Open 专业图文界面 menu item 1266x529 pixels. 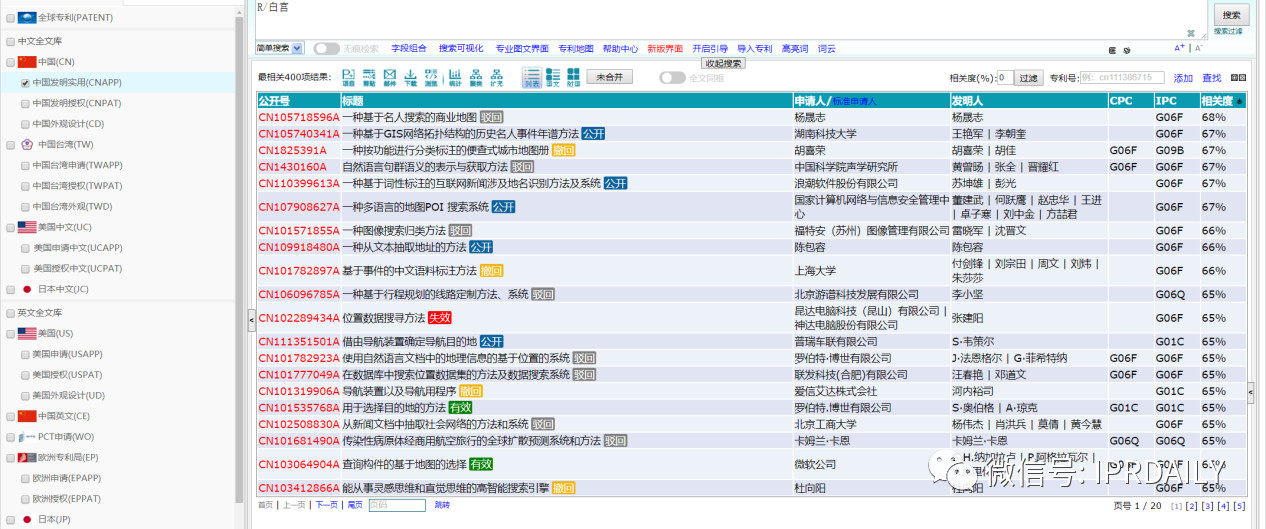pyautogui.click(x=522, y=48)
